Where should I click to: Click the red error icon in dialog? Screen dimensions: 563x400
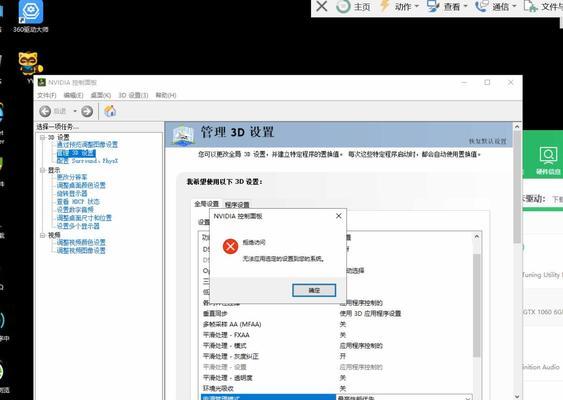[x=231, y=246]
